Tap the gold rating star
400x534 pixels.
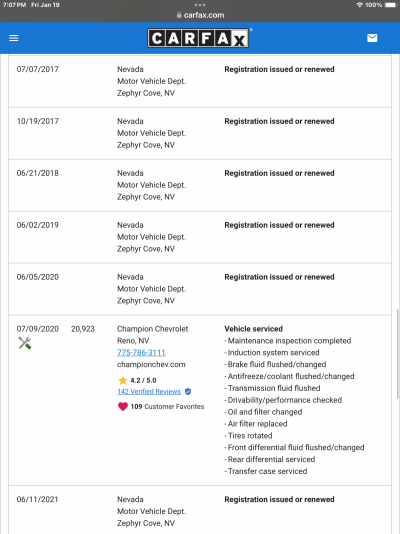coord(123,380)
